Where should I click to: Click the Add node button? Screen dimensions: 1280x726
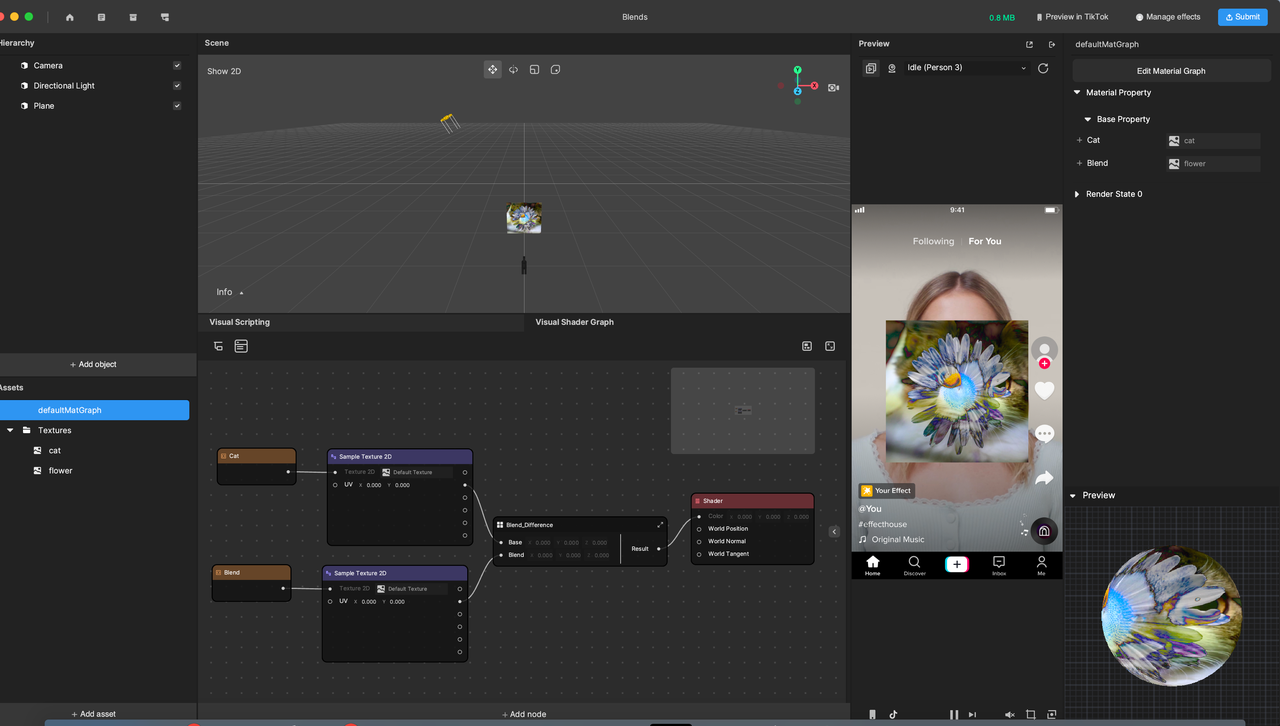(x=524, y=714)
